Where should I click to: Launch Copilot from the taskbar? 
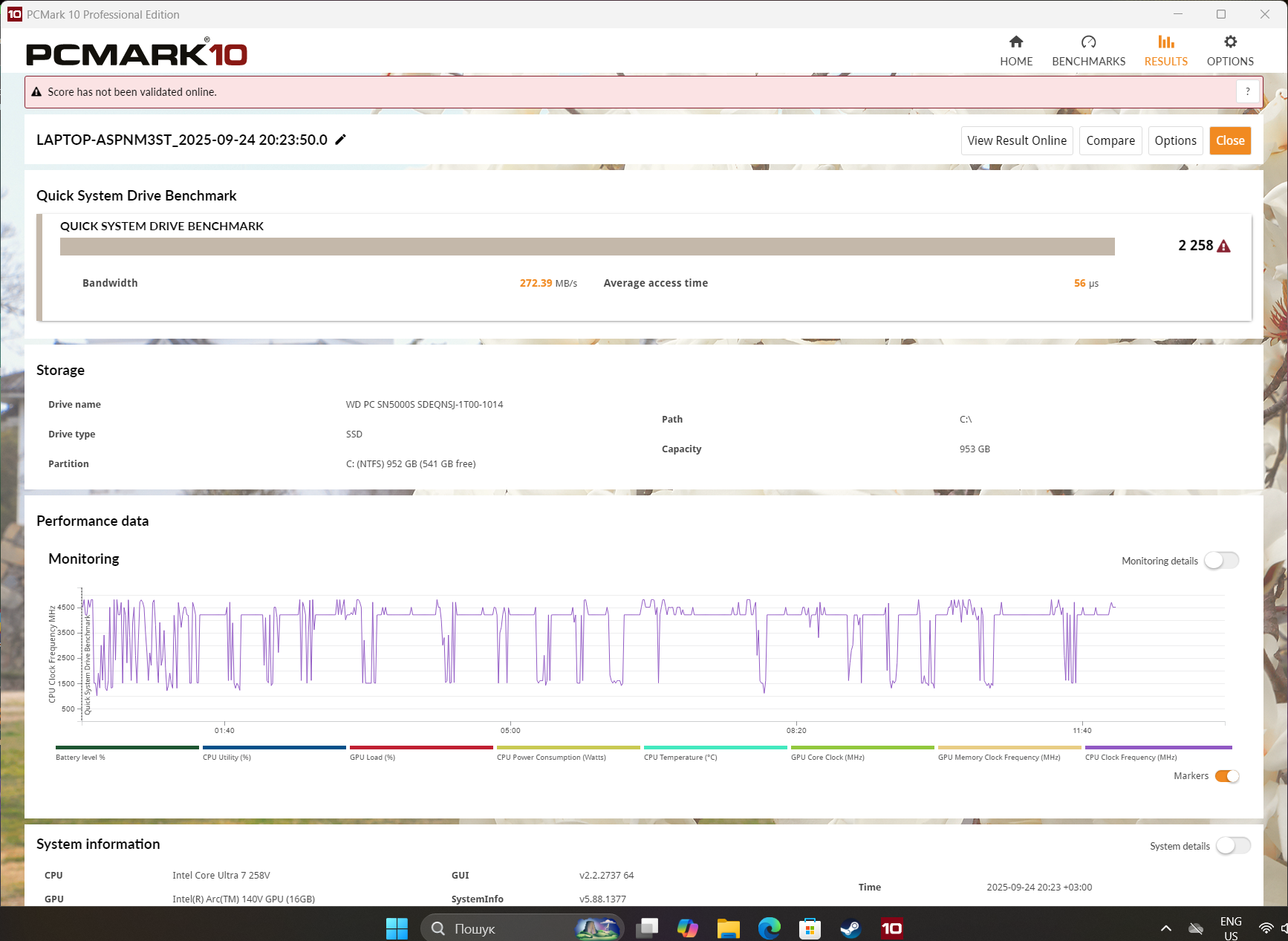[x=688, y=928]
